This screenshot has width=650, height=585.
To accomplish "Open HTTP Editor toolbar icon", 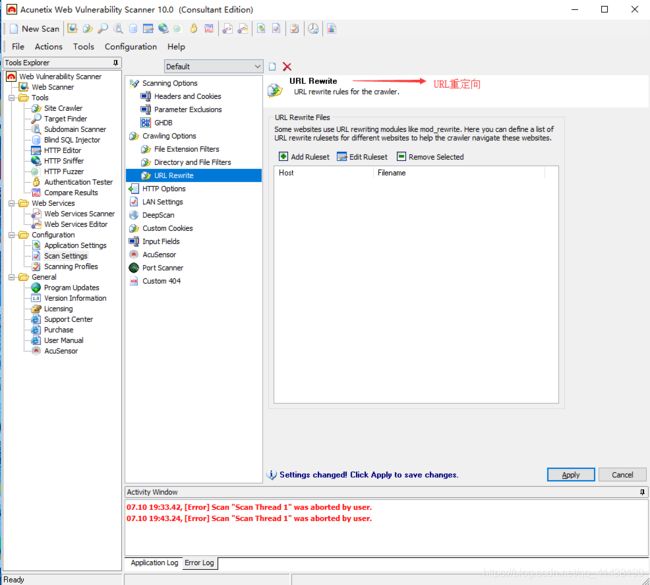I will [148, 29].
